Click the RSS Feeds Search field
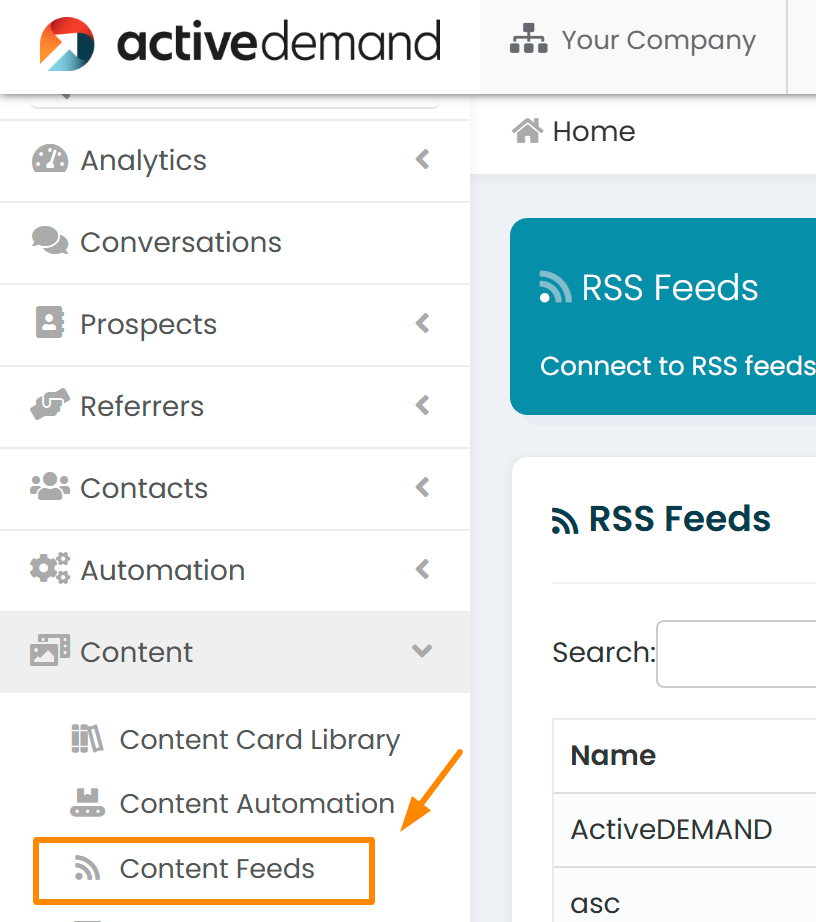 pos(736,653)
